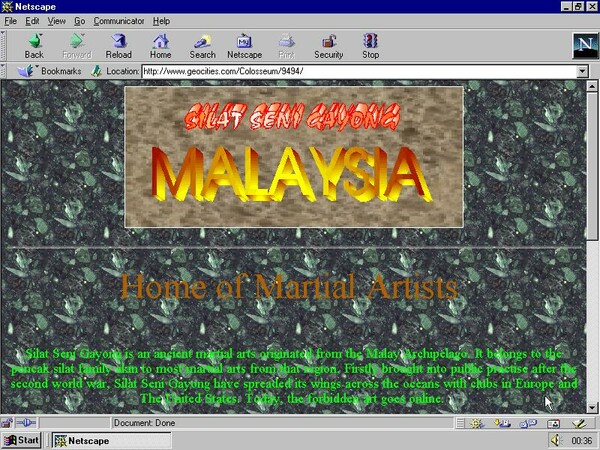
Task: Open the Search toolbar button
Action: pyautogui.click(x=202, y=46)
